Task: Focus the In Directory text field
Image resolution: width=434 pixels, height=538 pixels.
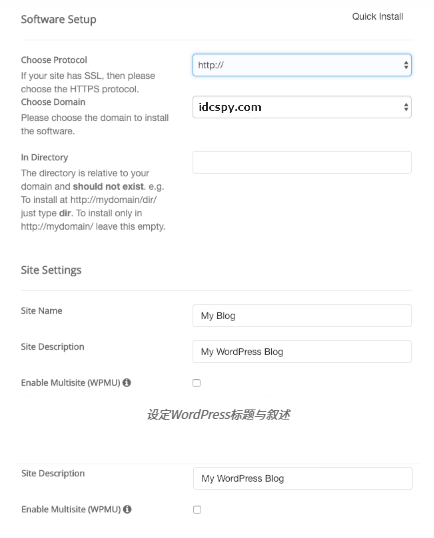Action: pos(302,162)
